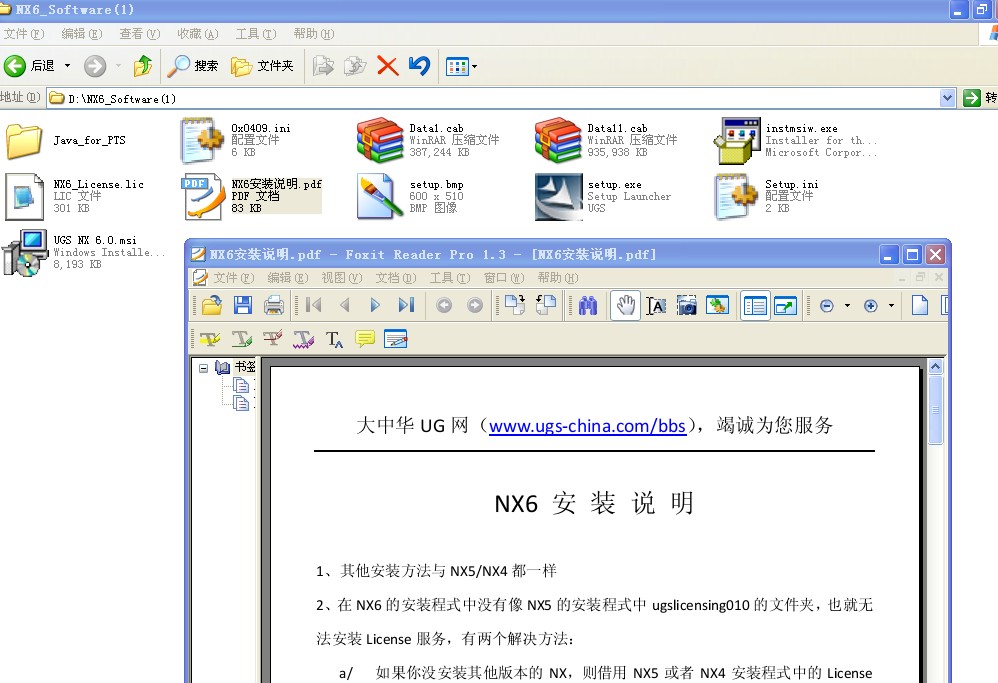Zoom out with the minus icon
Viewport: 998px width, 683px height.
pyautogui.click(x=827, y=306)
